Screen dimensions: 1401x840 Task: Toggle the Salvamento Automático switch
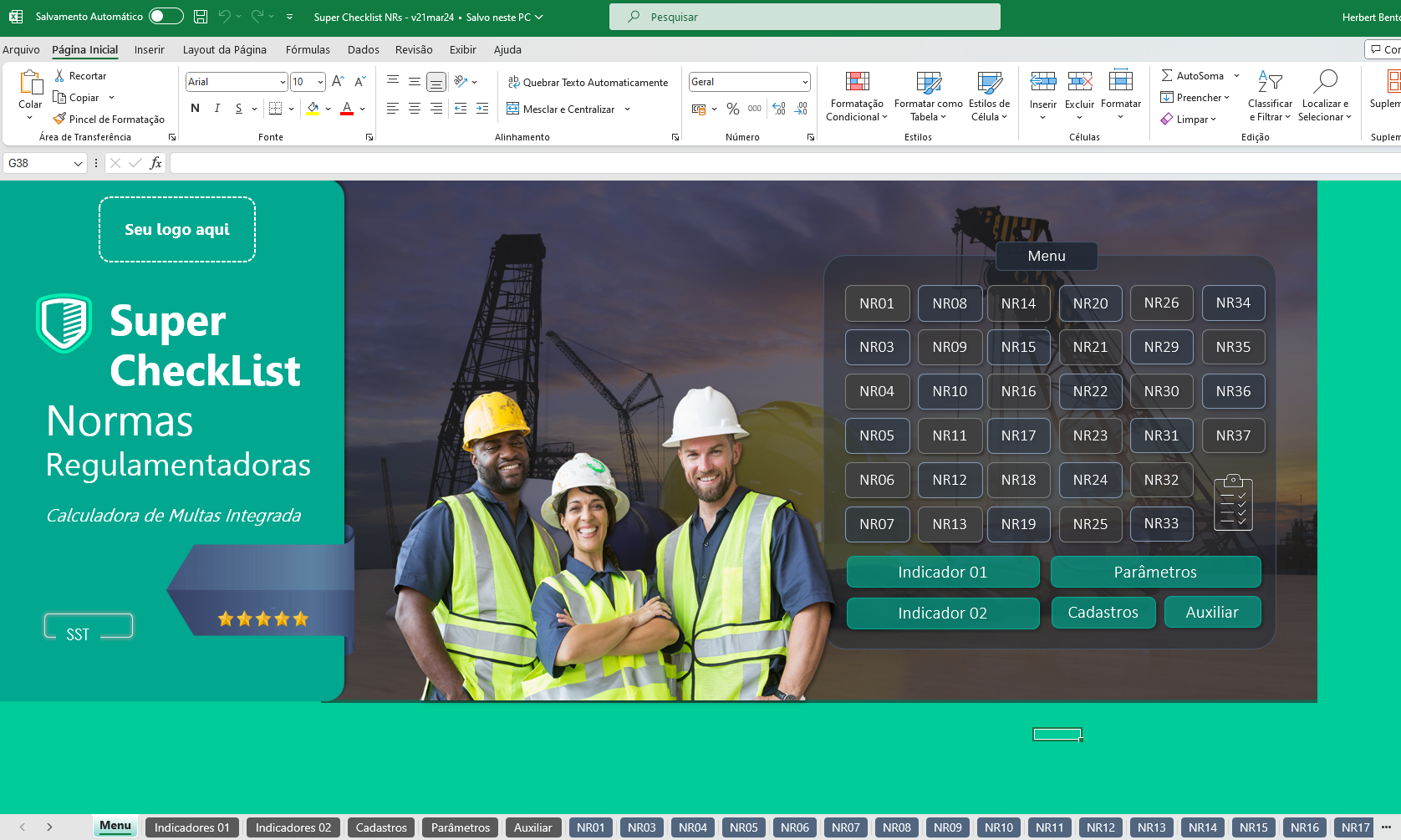click(x=166, y=16)
